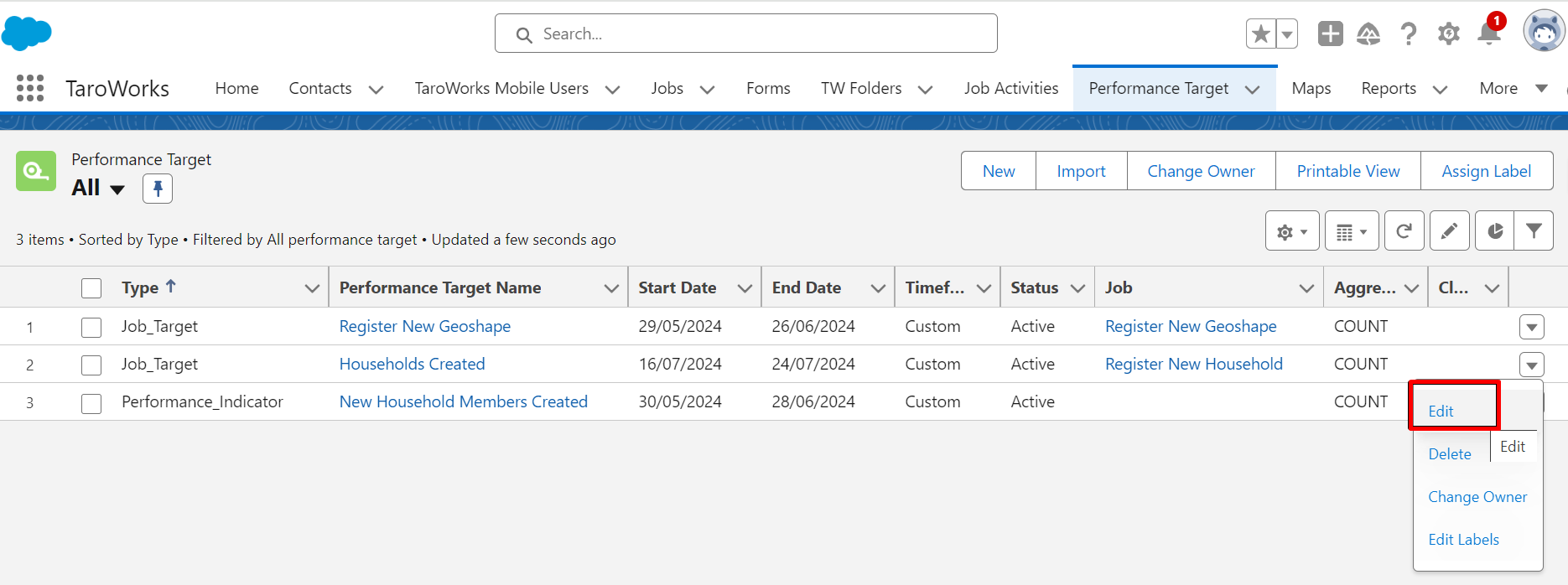Show the Filters panel
Viewport: 1568px width, 585px height.
click(x=1534, y=231)
